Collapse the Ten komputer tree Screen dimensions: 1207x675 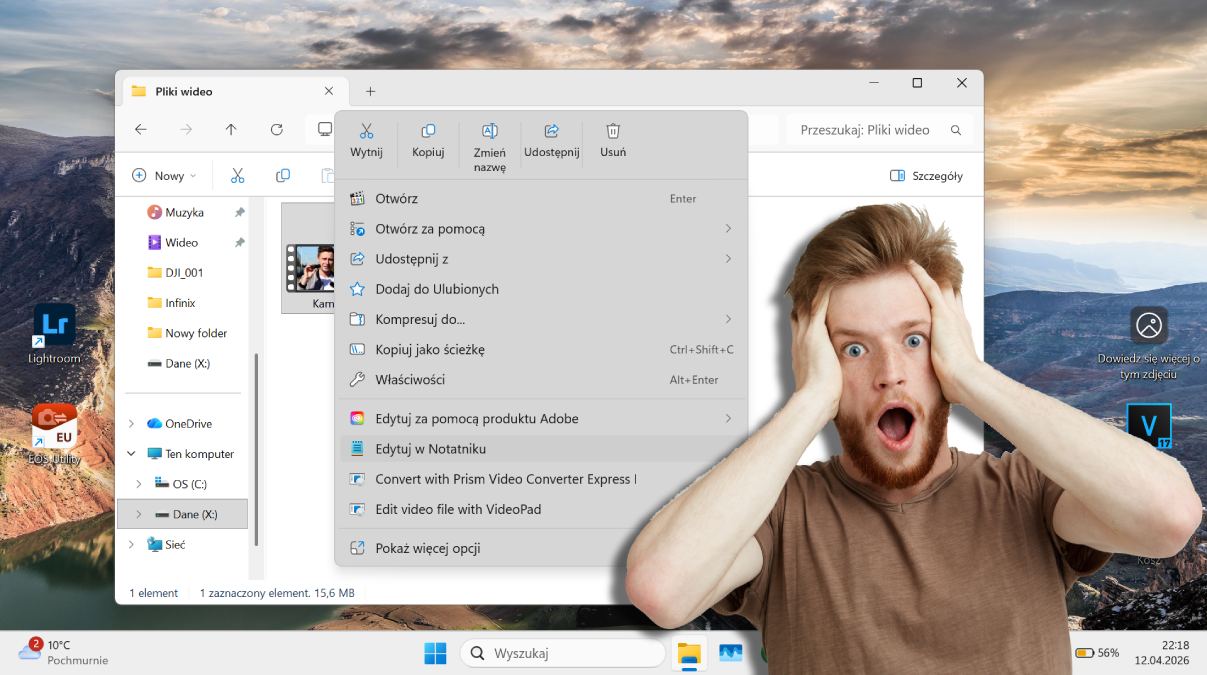[x=131, y=453]
